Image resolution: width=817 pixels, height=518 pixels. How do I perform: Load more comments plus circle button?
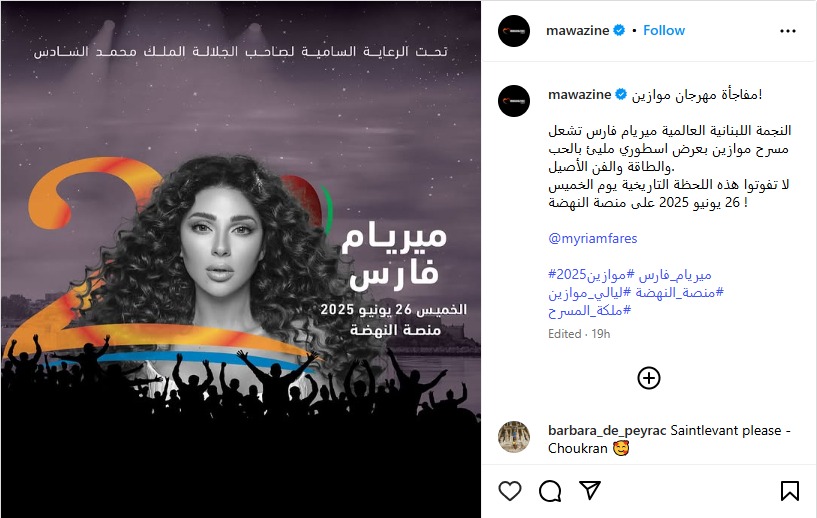[x=649, y=378]
